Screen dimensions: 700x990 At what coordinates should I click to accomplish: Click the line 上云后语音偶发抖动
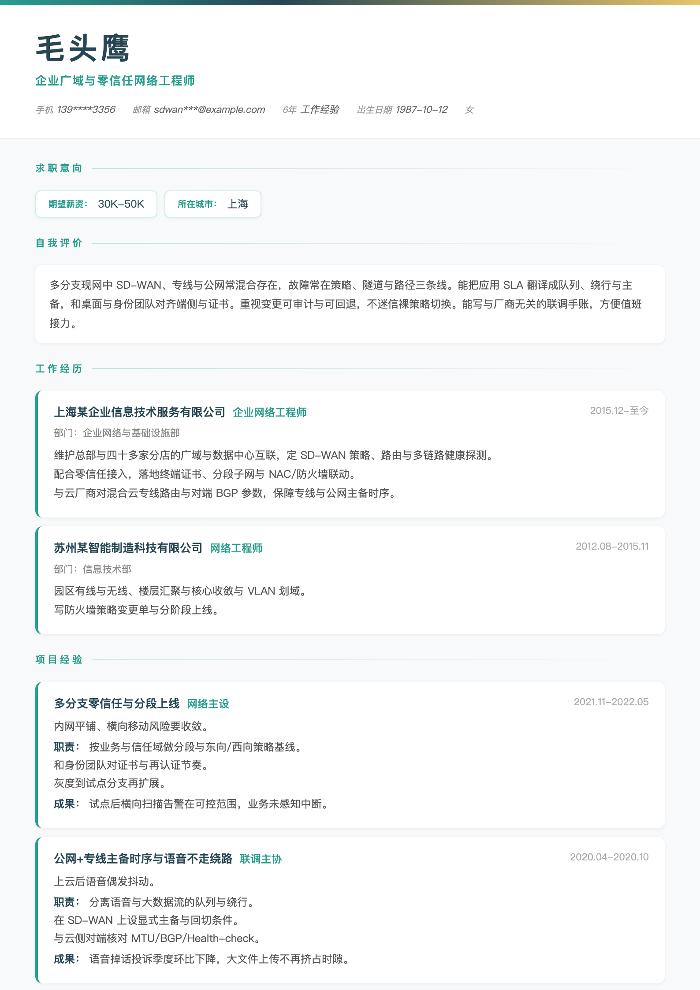pyautogui.click(x=105, y=882)
